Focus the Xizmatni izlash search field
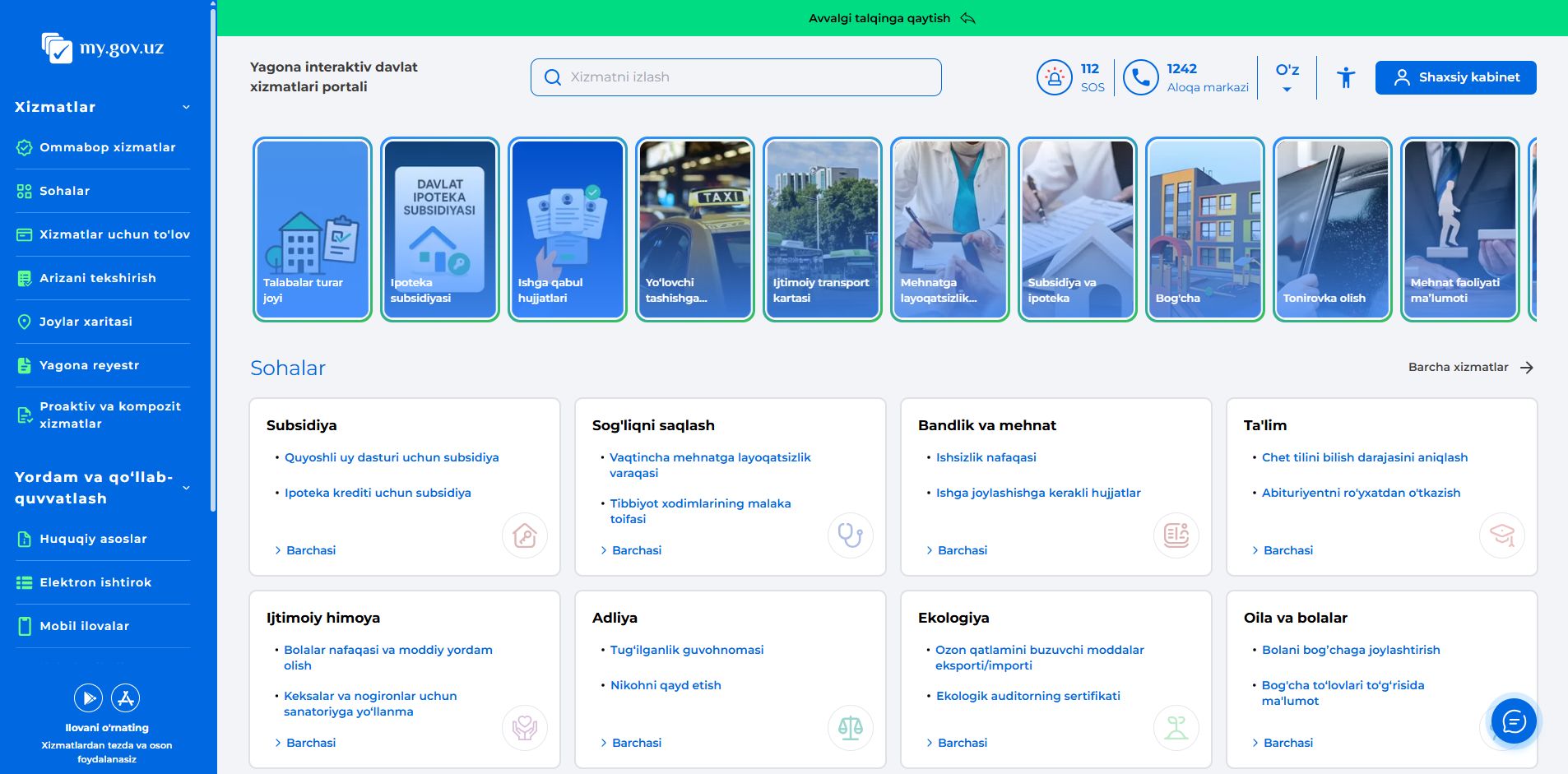 coord(735,77)
